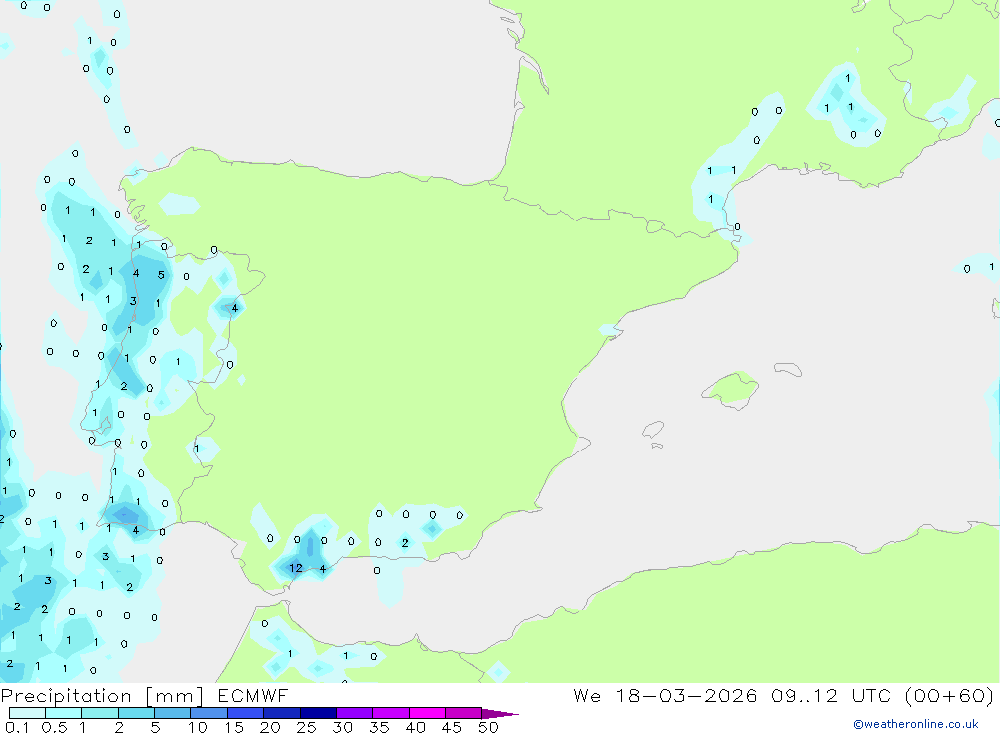1000x733 pixels.
Task: Select the 25–30 mm navy legend swatch
Action: (x=318, y=714)
